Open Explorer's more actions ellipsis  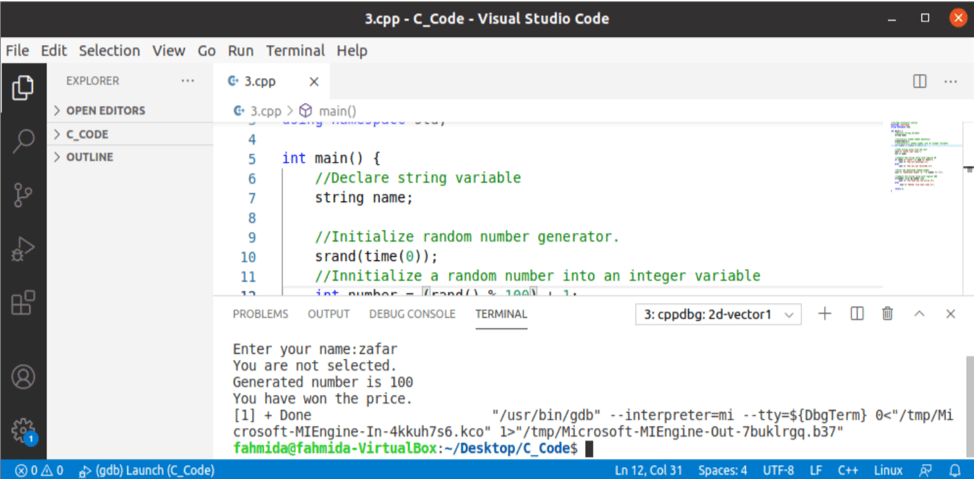pyautogui.click(x=187, y=81)
